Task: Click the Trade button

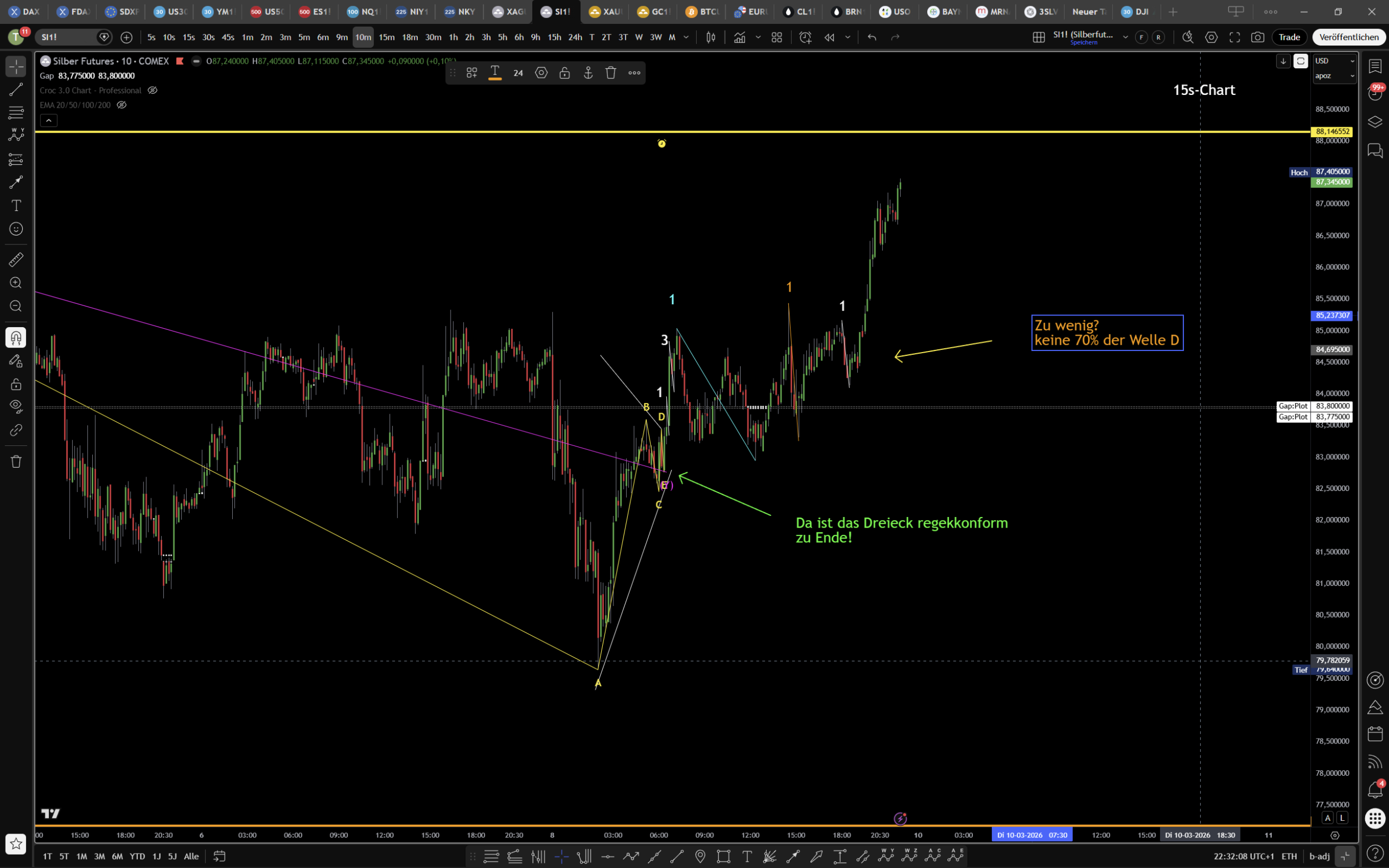Action: click(x=1289, y=37)
